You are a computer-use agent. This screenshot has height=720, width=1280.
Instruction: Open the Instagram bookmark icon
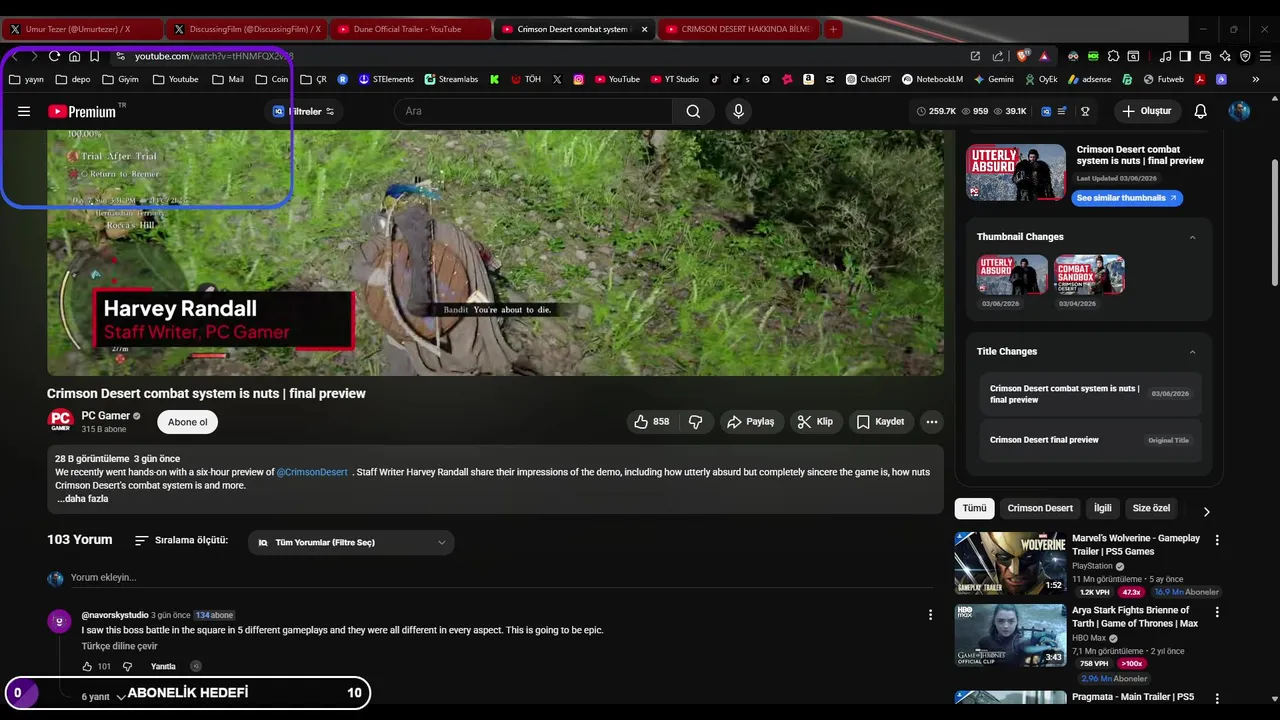[x=578, y=79]
